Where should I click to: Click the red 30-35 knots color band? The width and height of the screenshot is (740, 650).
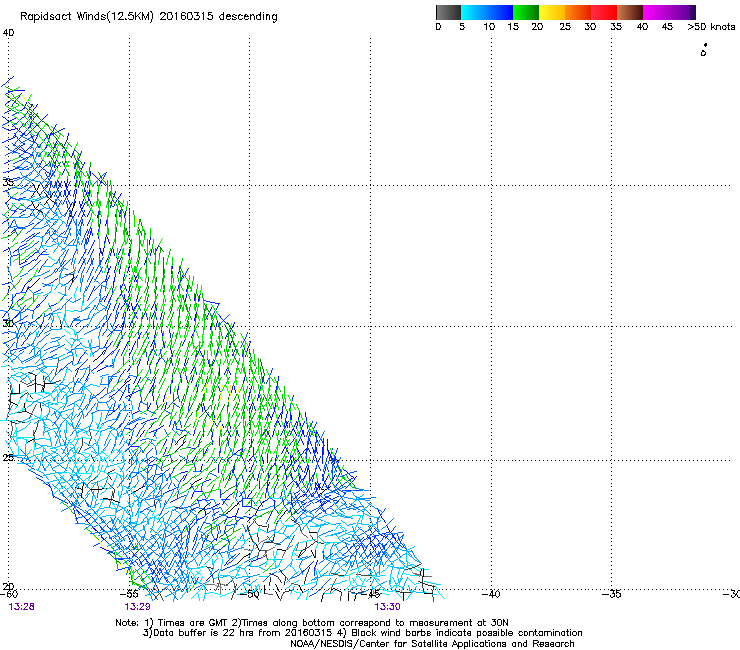tap(604, 12)
